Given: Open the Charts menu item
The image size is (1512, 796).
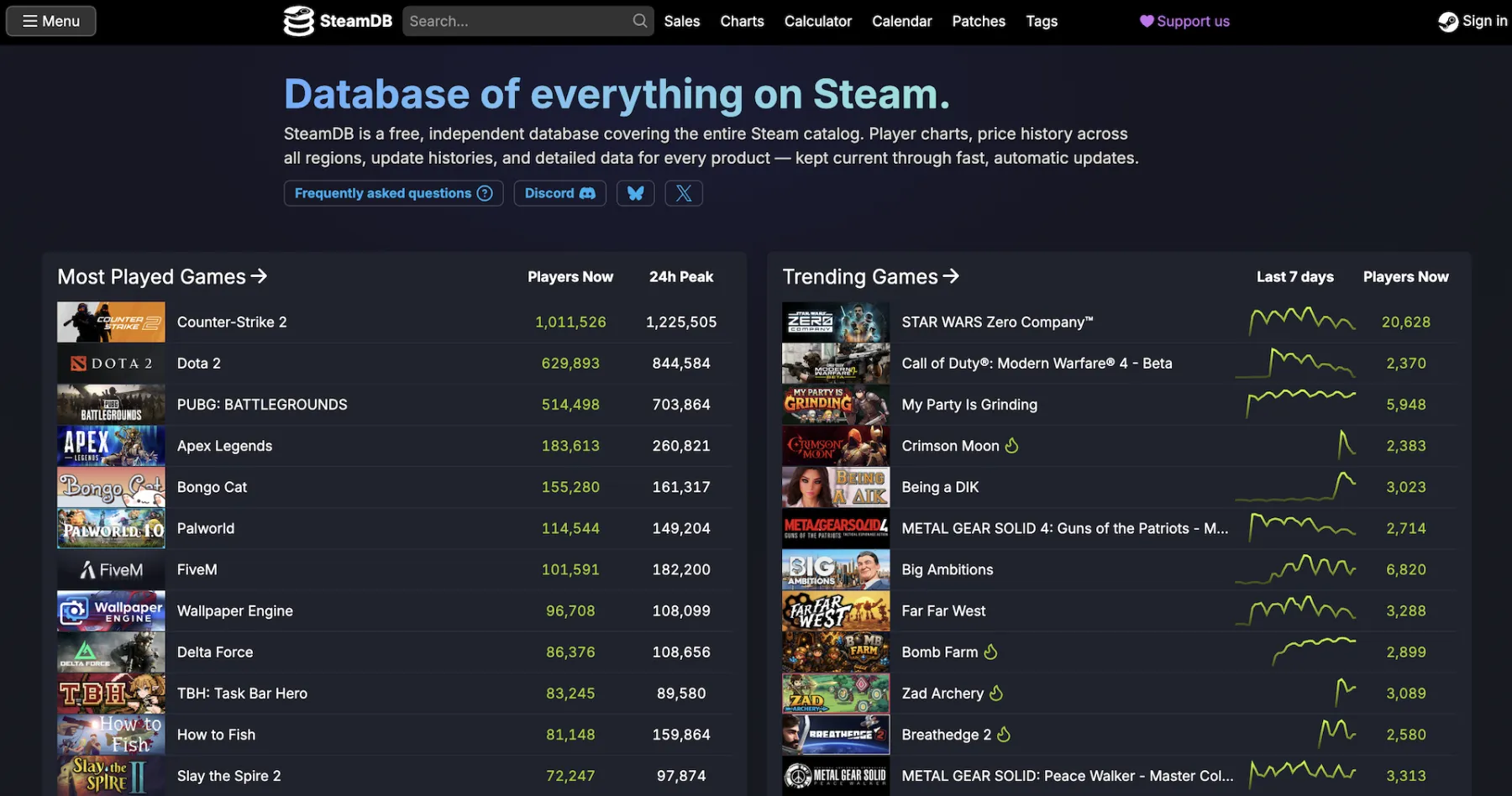Looking at the screenshot, I should (742, 21).
